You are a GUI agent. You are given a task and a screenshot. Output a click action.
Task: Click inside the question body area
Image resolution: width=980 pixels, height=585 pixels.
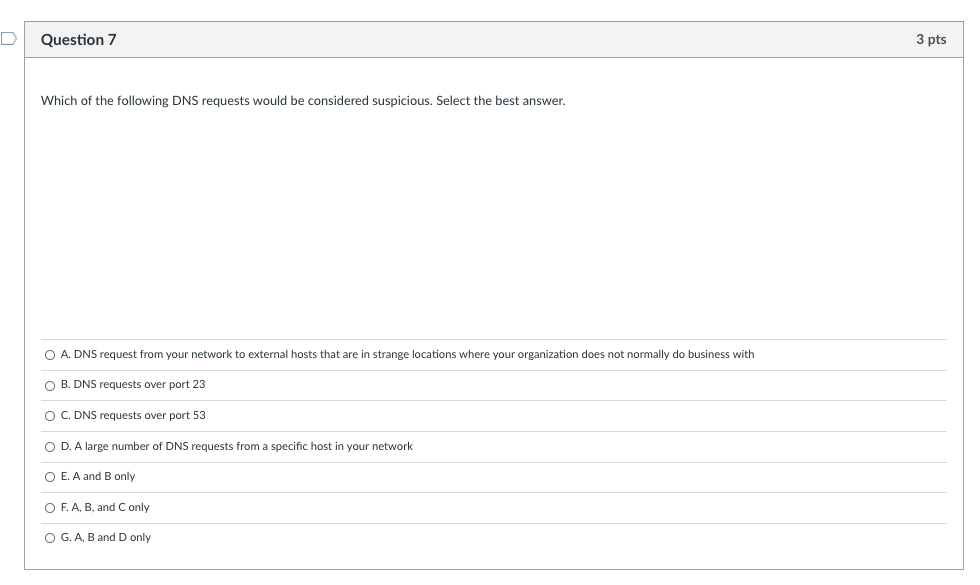pyautogui.click(x=490, y=220)
